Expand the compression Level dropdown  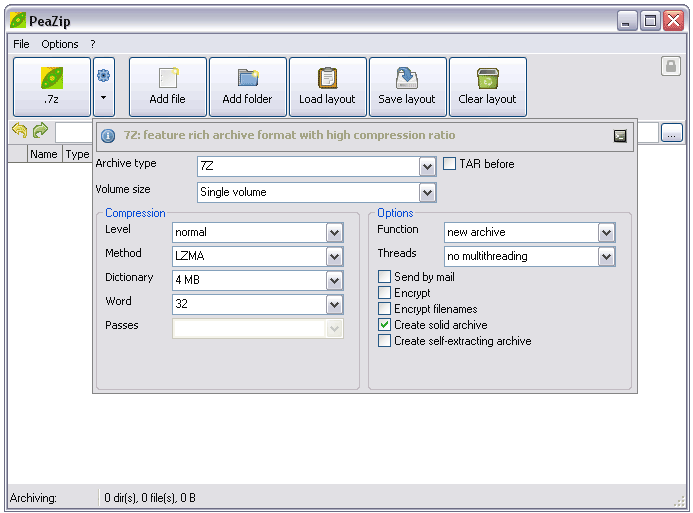click(335, 232)
